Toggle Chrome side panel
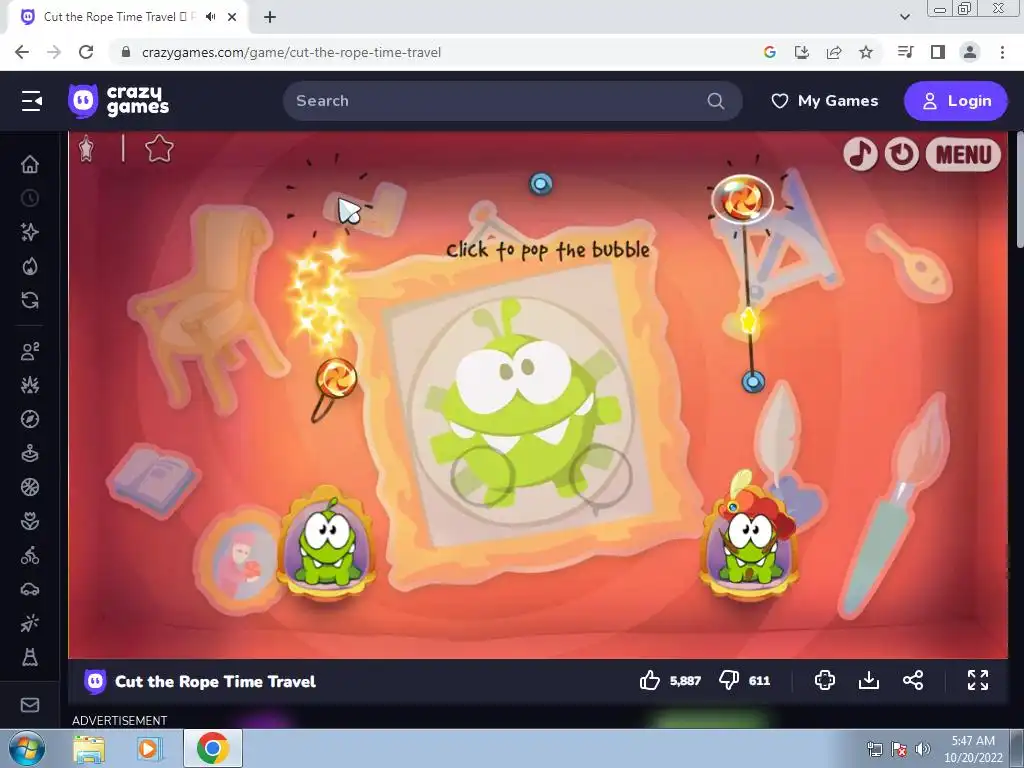This screenshot has height=768, width=1024. coord(938,52)
